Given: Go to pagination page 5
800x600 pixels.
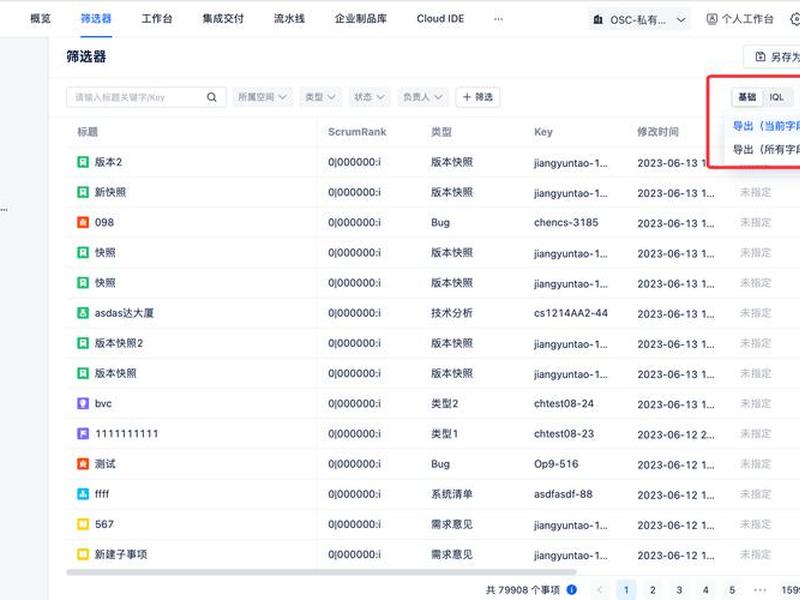Looking at the screenshot, I should [x=732, y=590].
